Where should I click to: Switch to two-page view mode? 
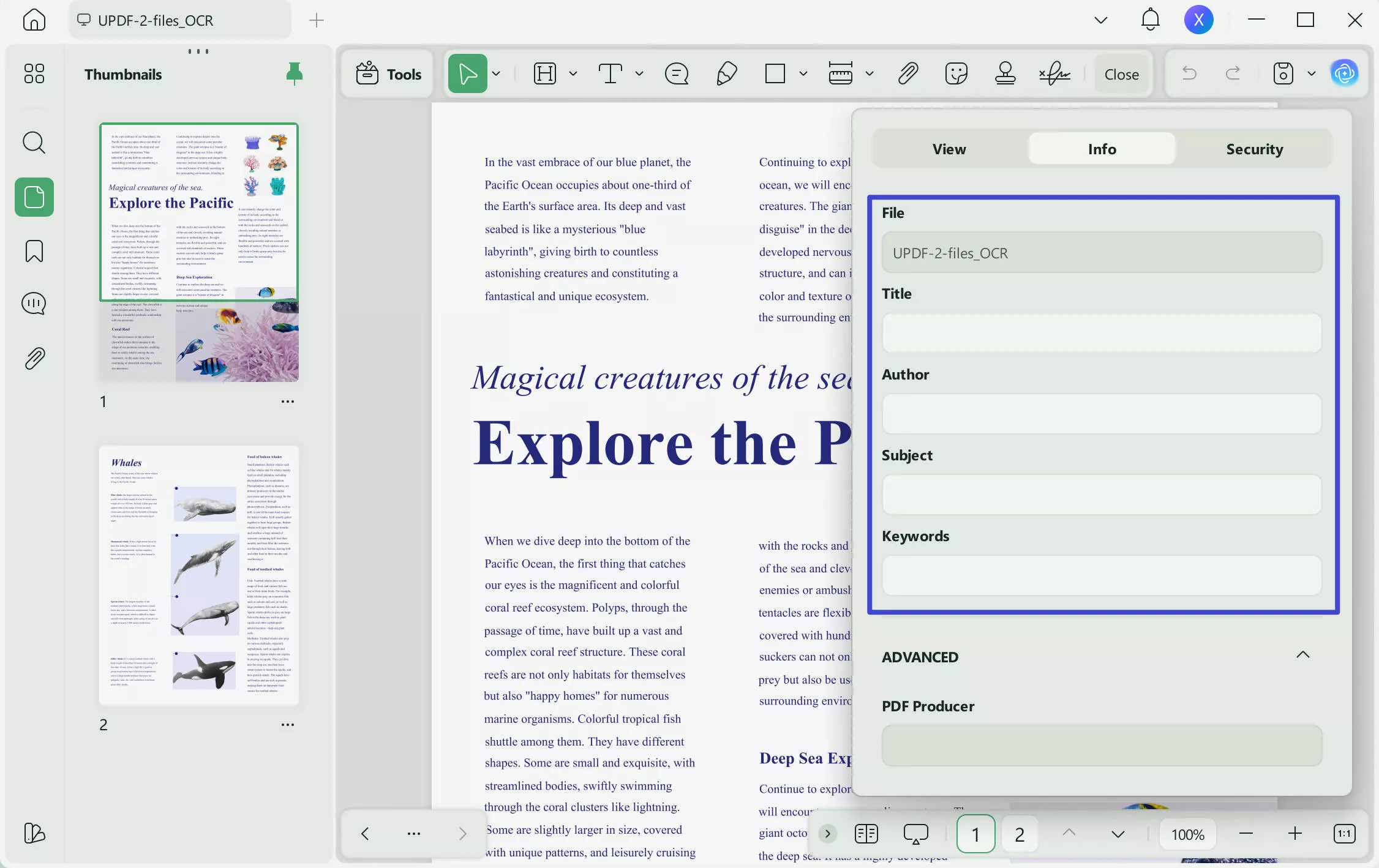click(x=866, y=834)
